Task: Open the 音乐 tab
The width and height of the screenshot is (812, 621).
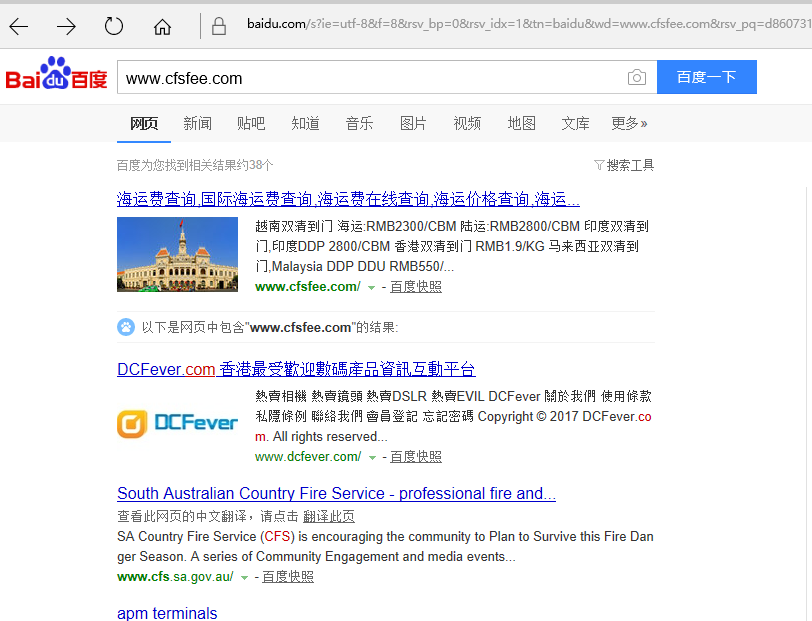Action: (359, 123)
